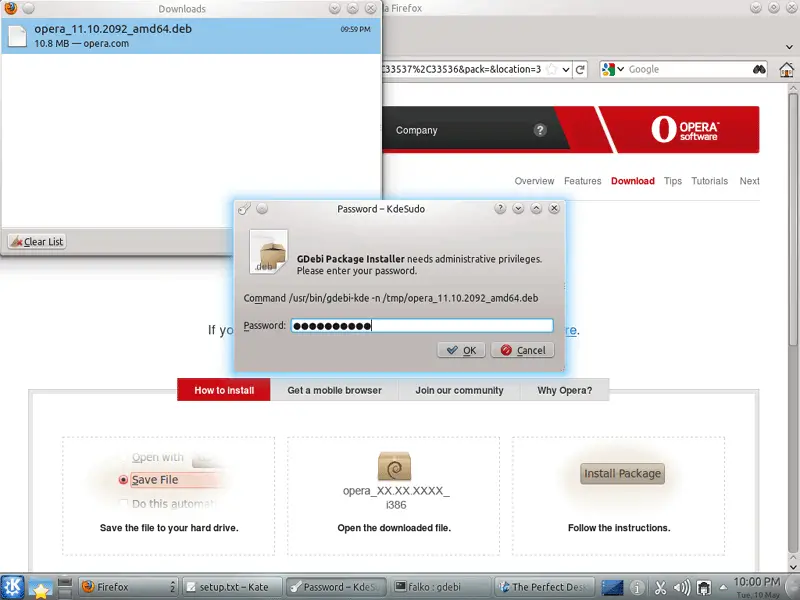
Task: Show hidden system tray icons
Action: point(723,588)
